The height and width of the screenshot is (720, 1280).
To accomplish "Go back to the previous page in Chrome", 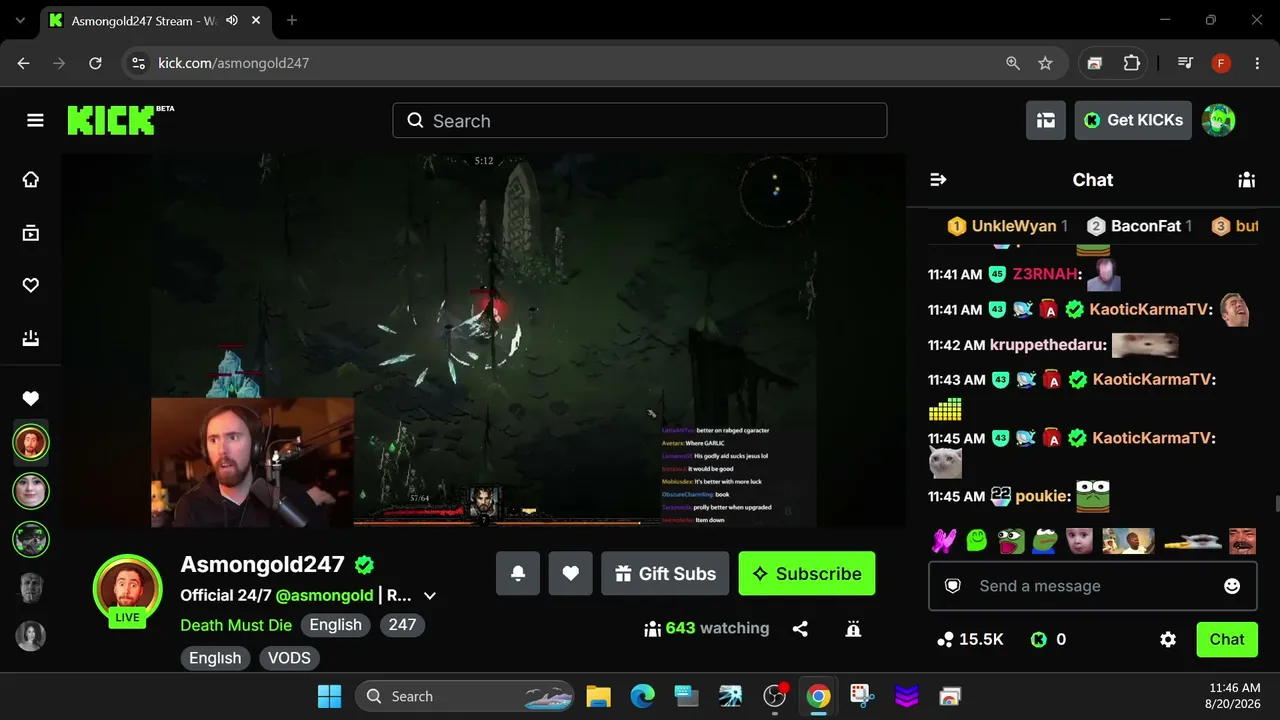I will pos(24,63).
